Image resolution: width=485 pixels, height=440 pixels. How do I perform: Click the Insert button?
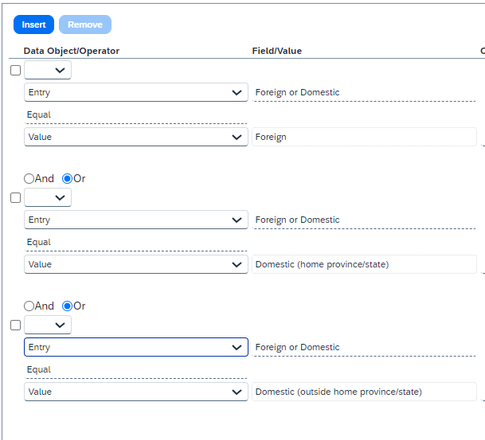tap(34, 25)
